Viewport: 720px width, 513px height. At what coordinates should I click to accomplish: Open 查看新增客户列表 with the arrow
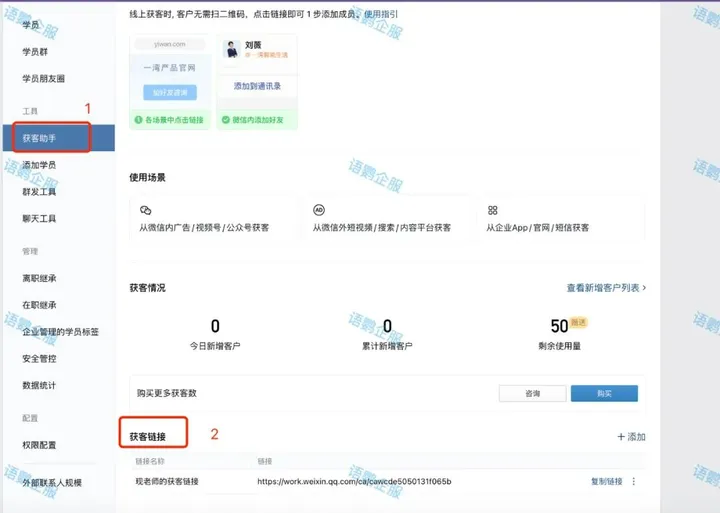(x=606, y=288)
